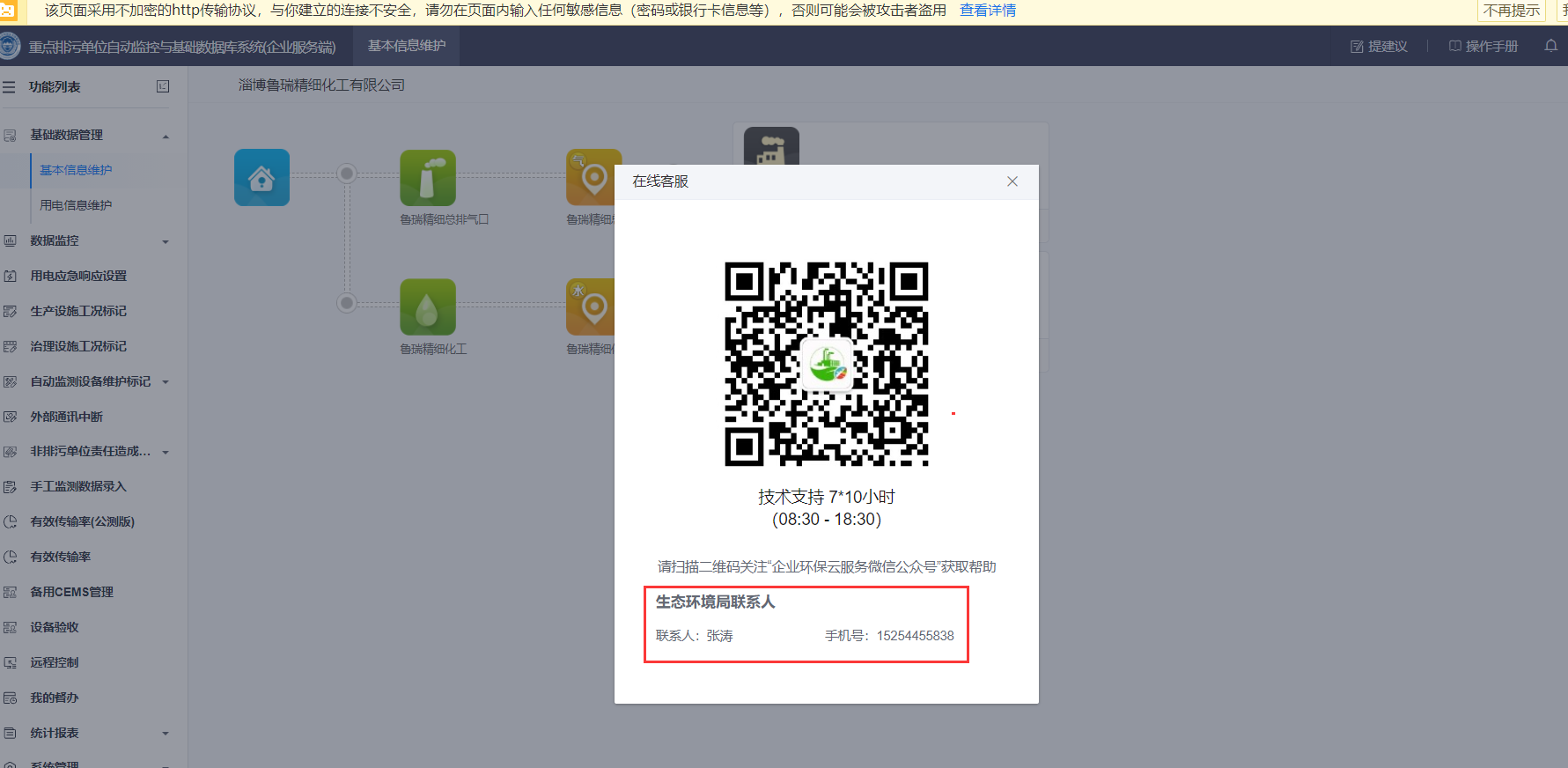Click the 不再提示 button
Screen dimensions: 1568x768
coord(1512,11)
